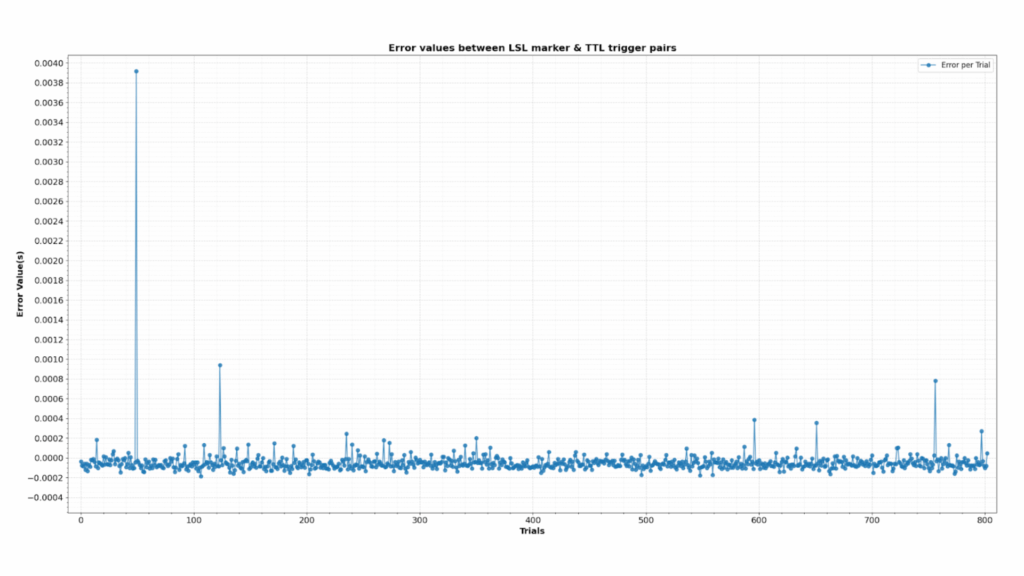Viewport: 1024px width, 576px height.
Task: Click the "Trials" x-axis label
Action: click(532, 531)
